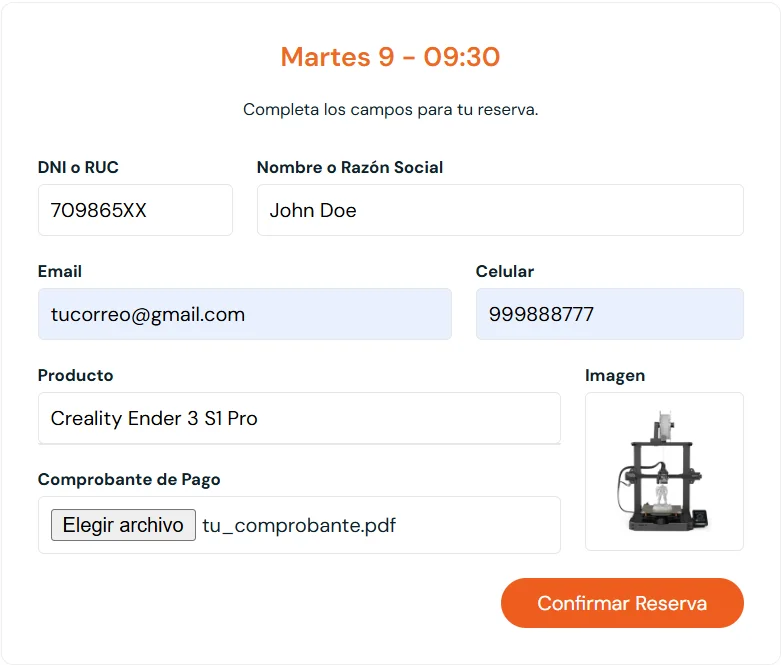
Task: Click the tu_comprobante.pdf file name text
Action: click(299, 525)
